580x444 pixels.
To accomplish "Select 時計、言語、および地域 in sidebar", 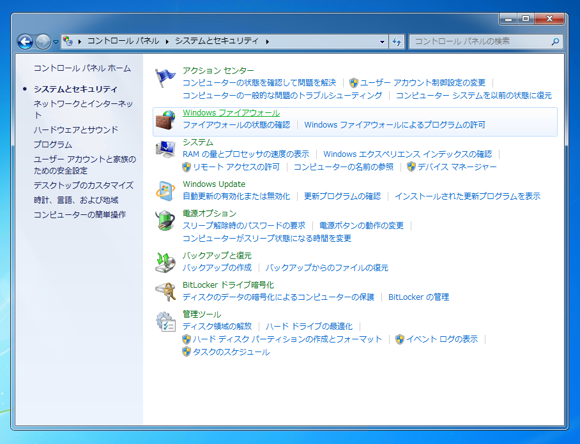I will [x=76, y=200].
